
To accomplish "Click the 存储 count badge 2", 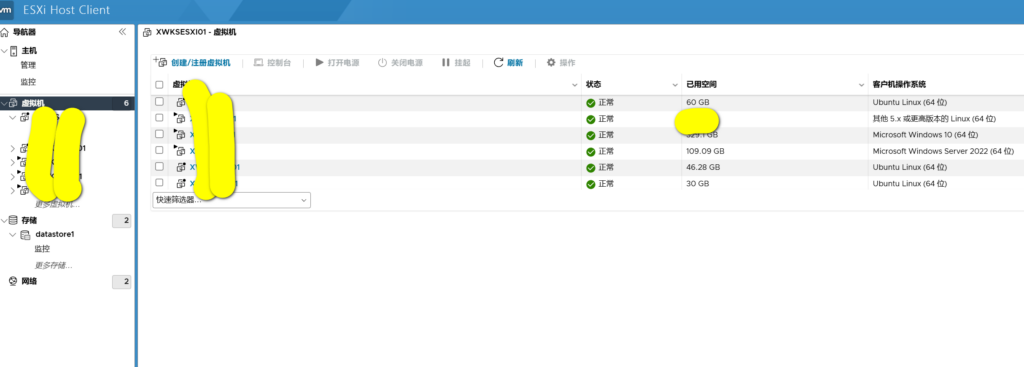I will 122,221.
